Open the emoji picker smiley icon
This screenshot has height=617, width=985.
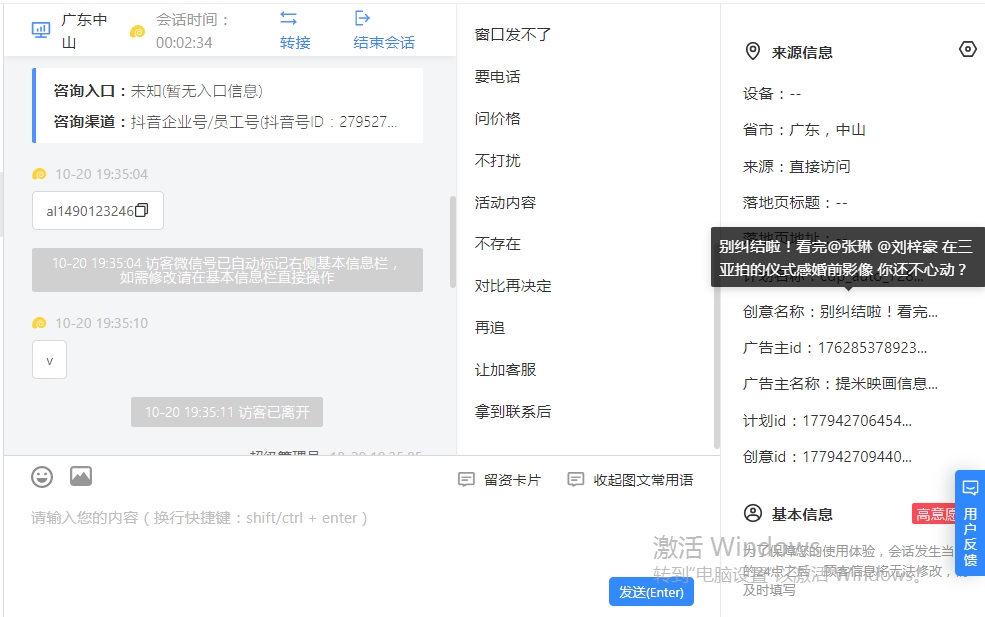(x=42, y=477)
